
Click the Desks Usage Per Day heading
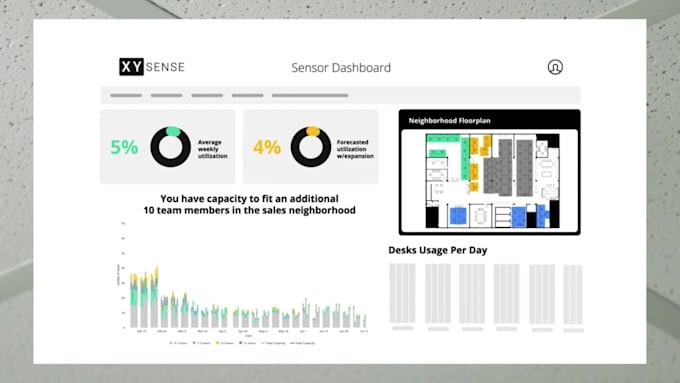point(438,250)
